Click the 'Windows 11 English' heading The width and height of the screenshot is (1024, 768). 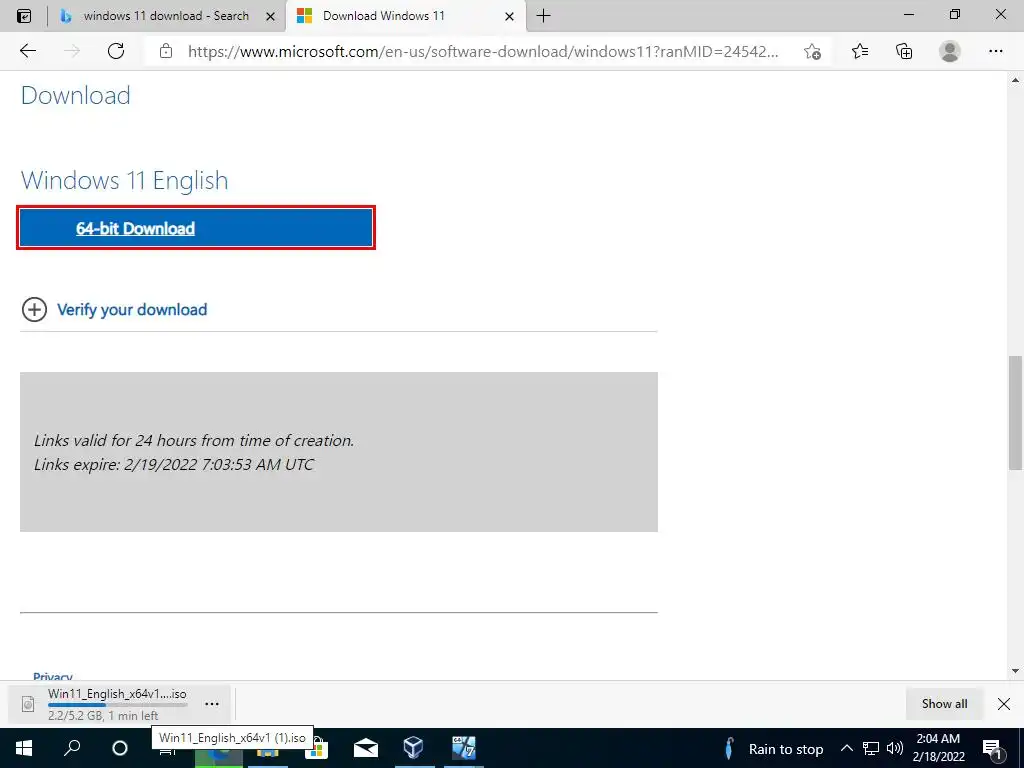pos(125,180)
